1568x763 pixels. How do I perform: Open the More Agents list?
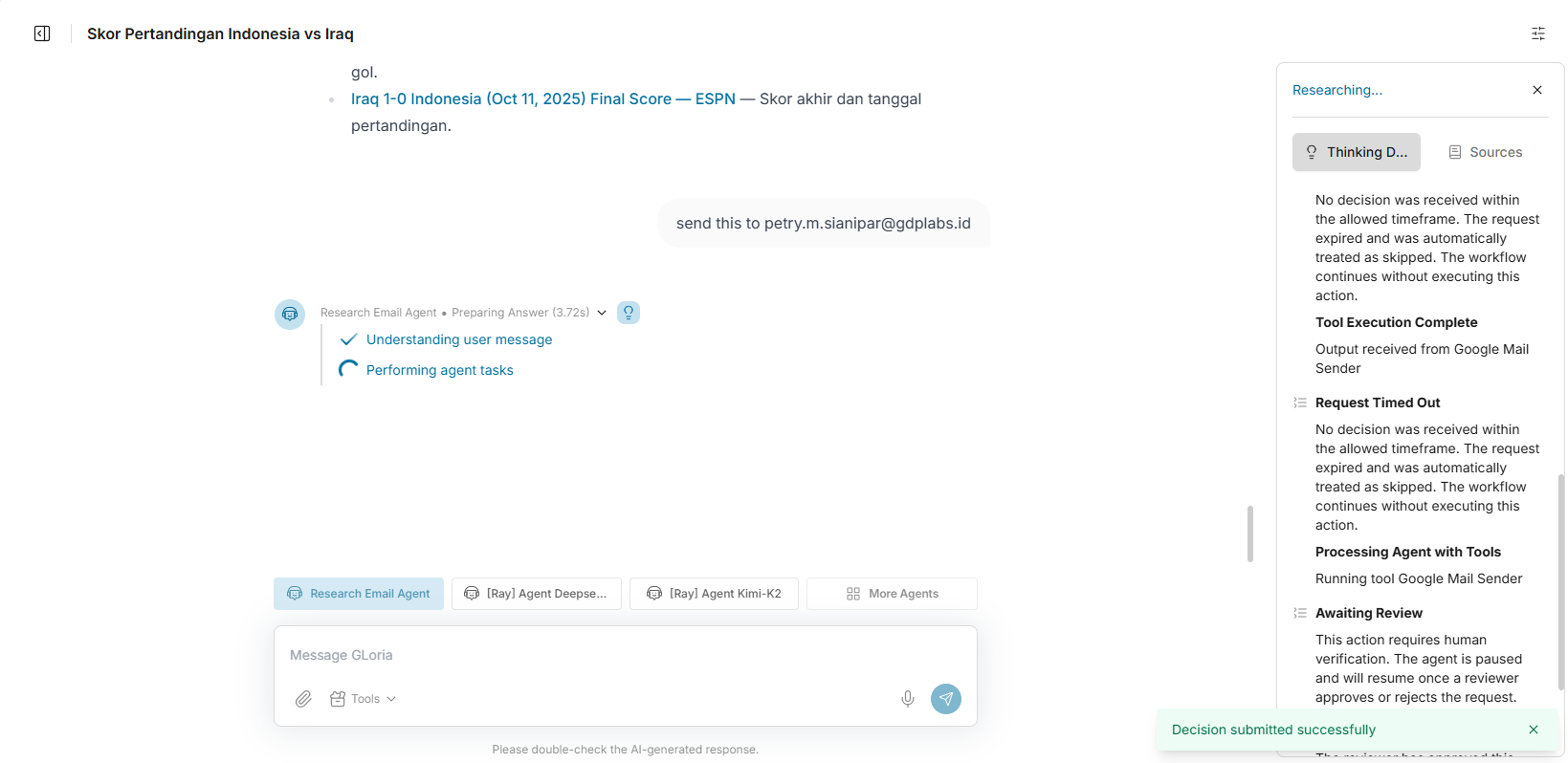coord(892,594)
